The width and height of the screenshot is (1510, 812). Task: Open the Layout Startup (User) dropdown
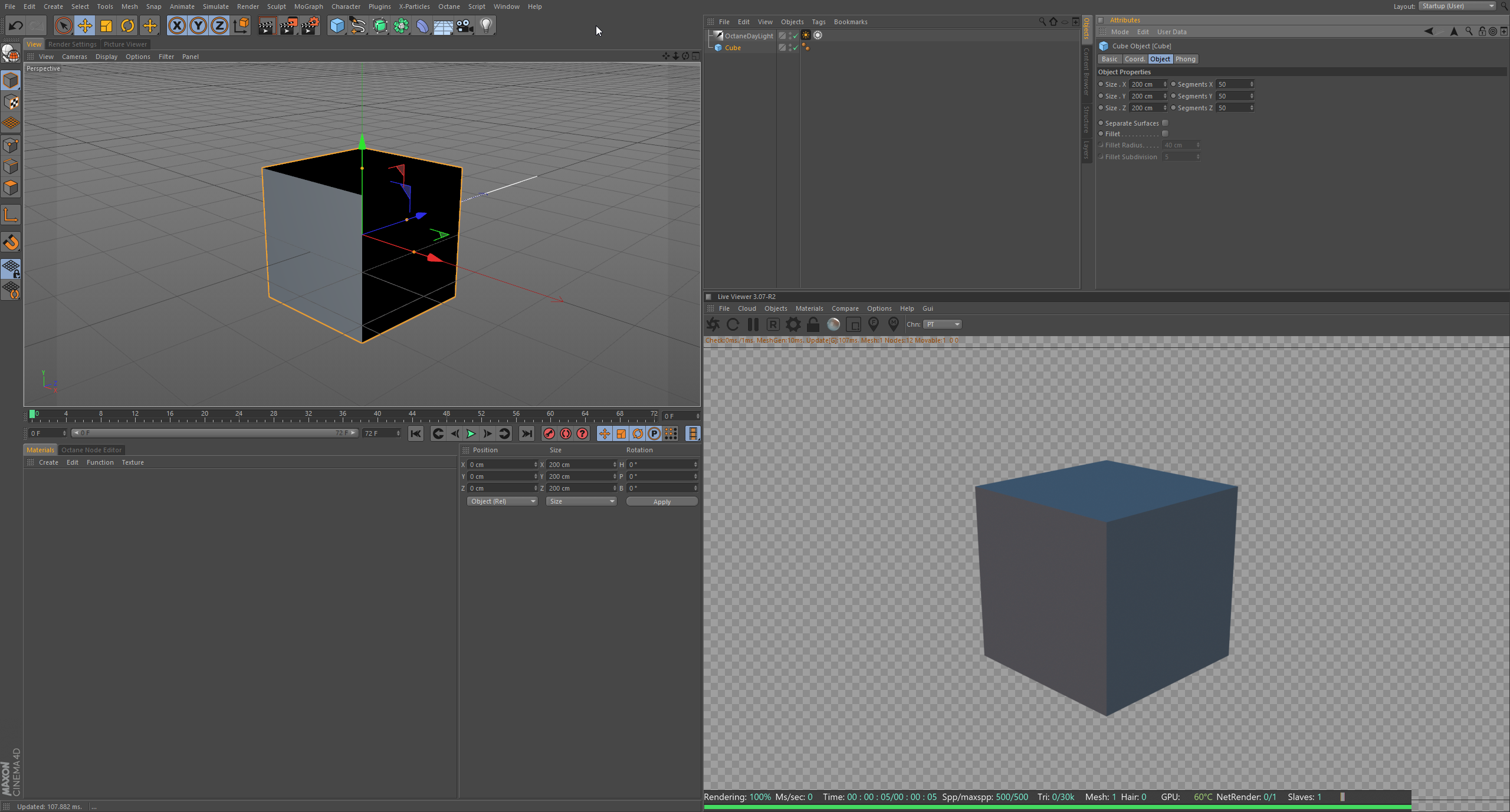coord(1457,6)
